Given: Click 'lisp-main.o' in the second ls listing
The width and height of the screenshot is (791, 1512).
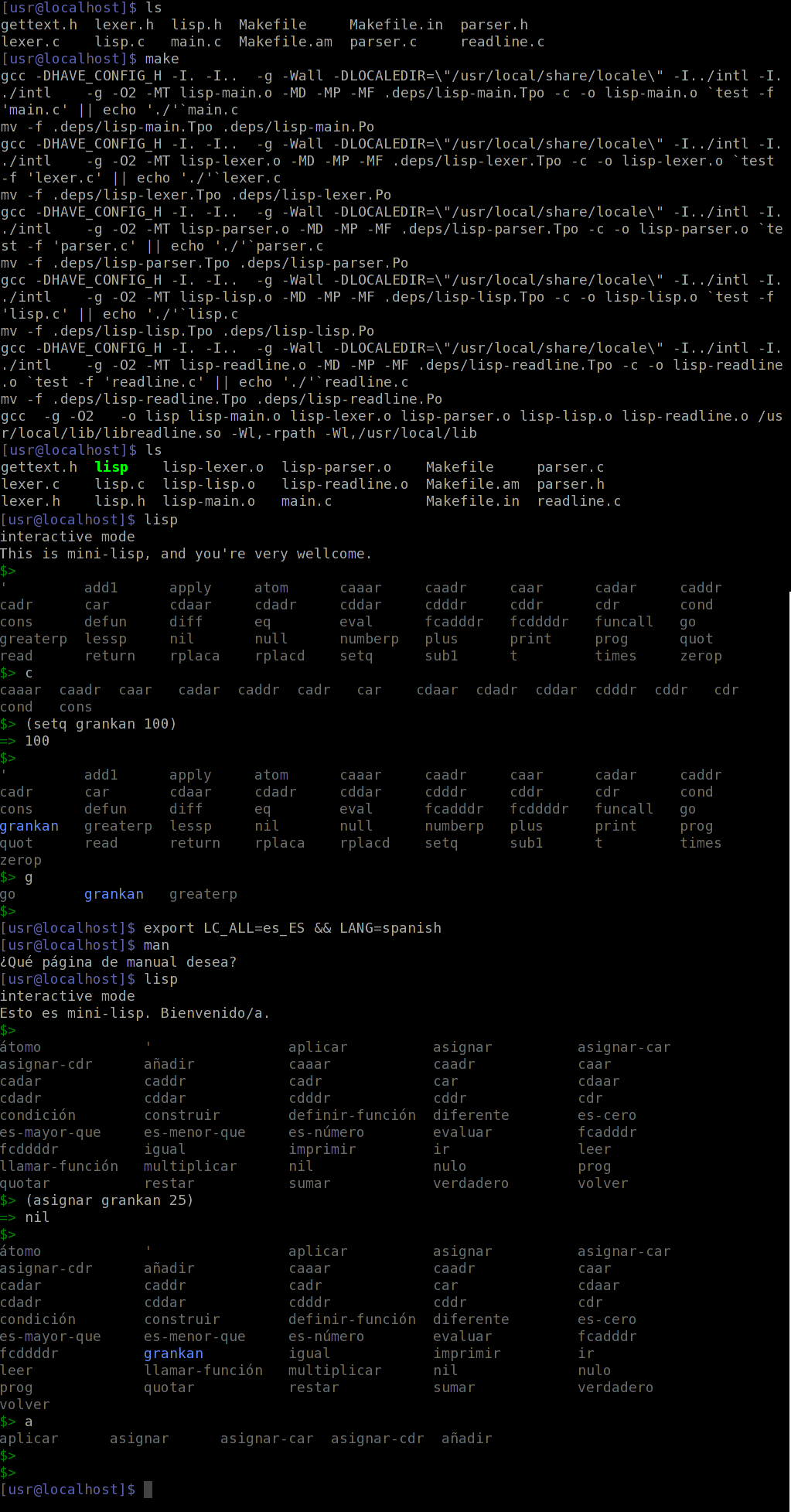Looking at the screenshot, I should 209,500.
